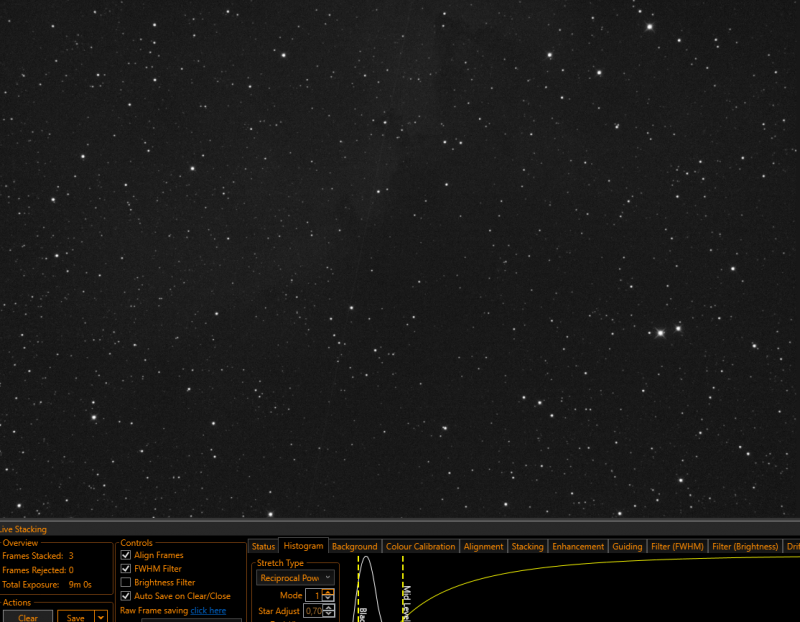Switch to the Guiding tab
800x622 pixels.
[627, 546]
